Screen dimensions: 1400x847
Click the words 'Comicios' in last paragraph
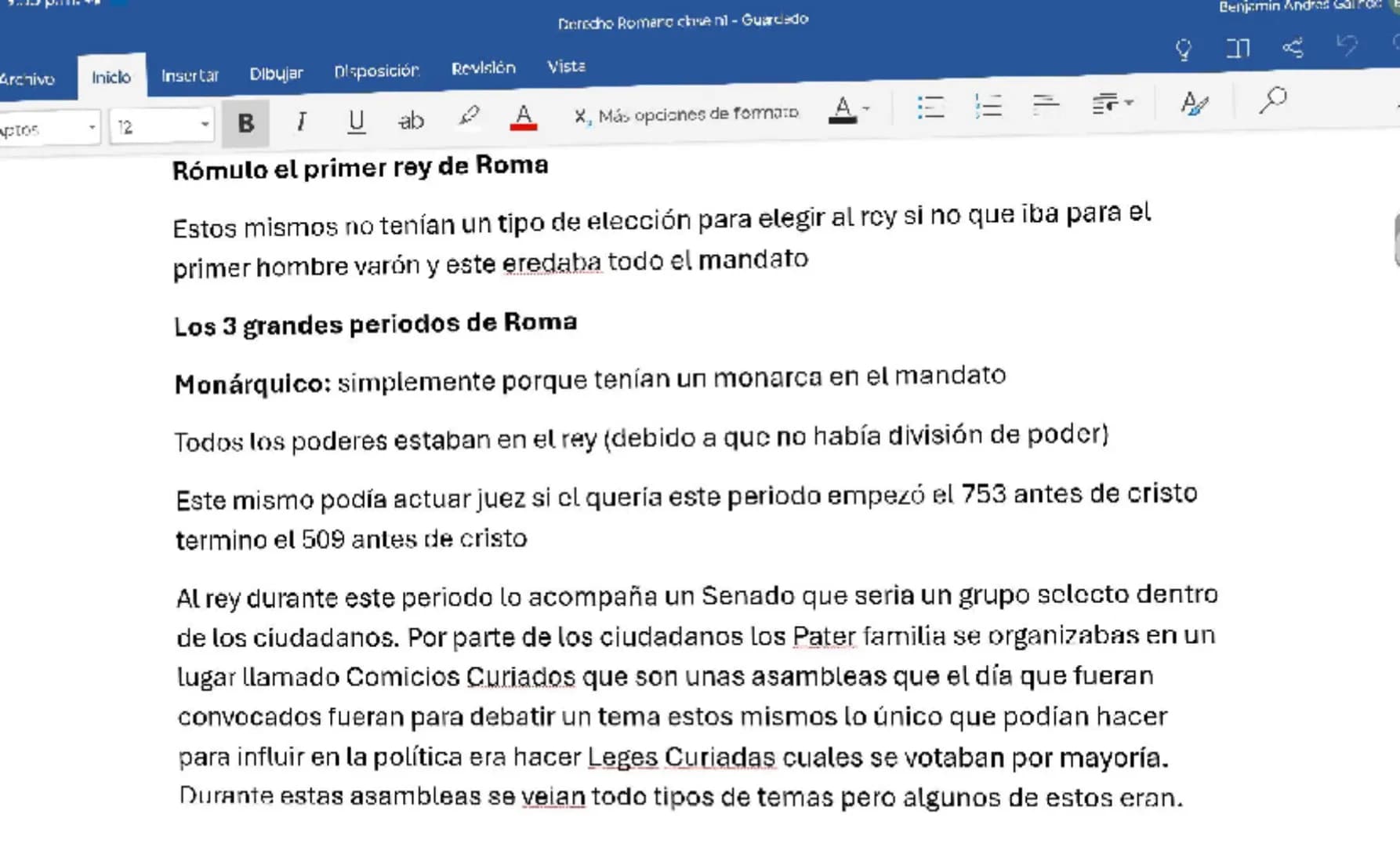coord(402,676)
